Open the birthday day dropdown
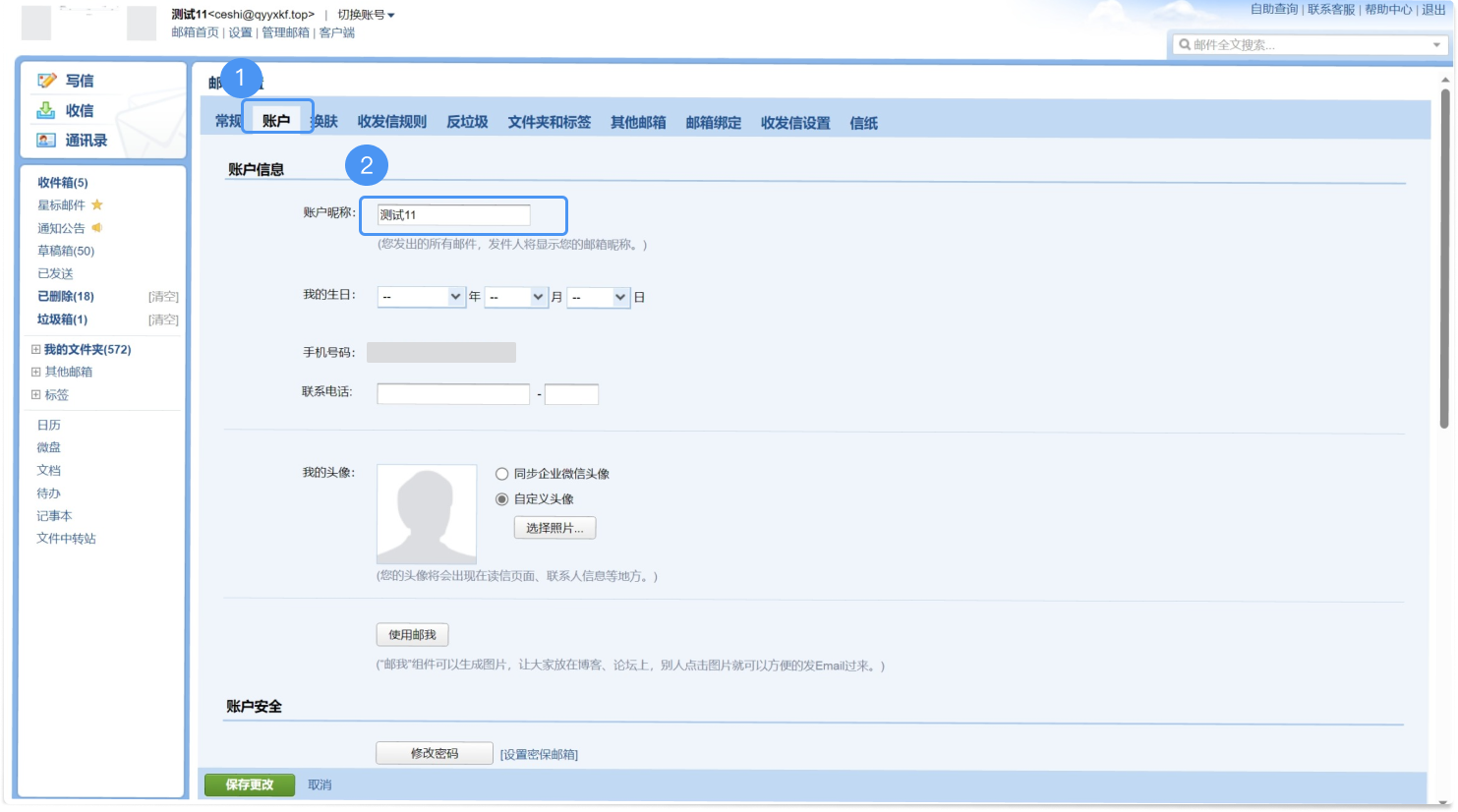1458x812 pixels. pyautogui.click(x=599, y=297)
